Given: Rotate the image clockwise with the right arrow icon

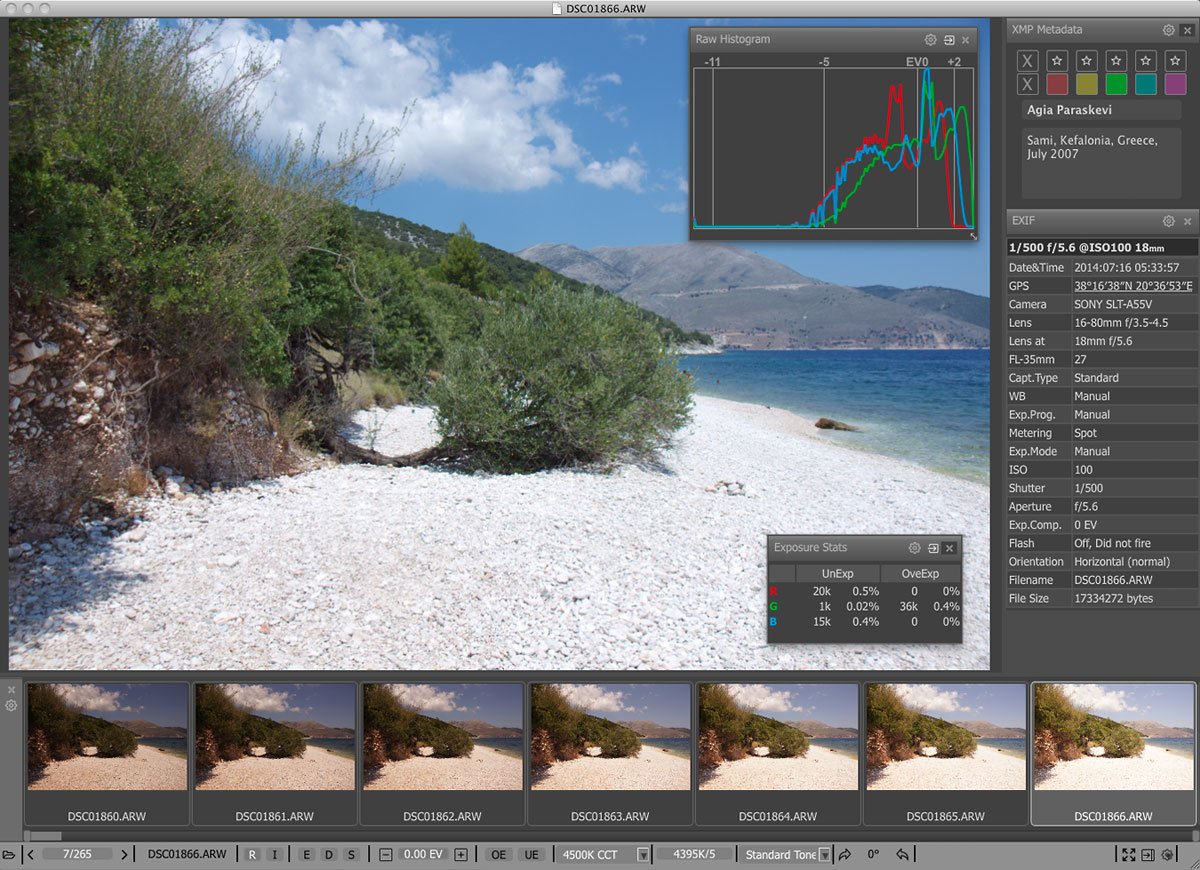Looking at the screenshot, I should tap(845, 855).
